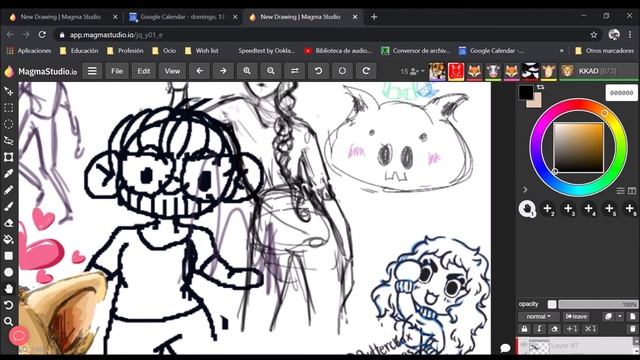The image size is (640, 360).
Task: Click the zoom in toolbar button
Action: pos(247,71)
